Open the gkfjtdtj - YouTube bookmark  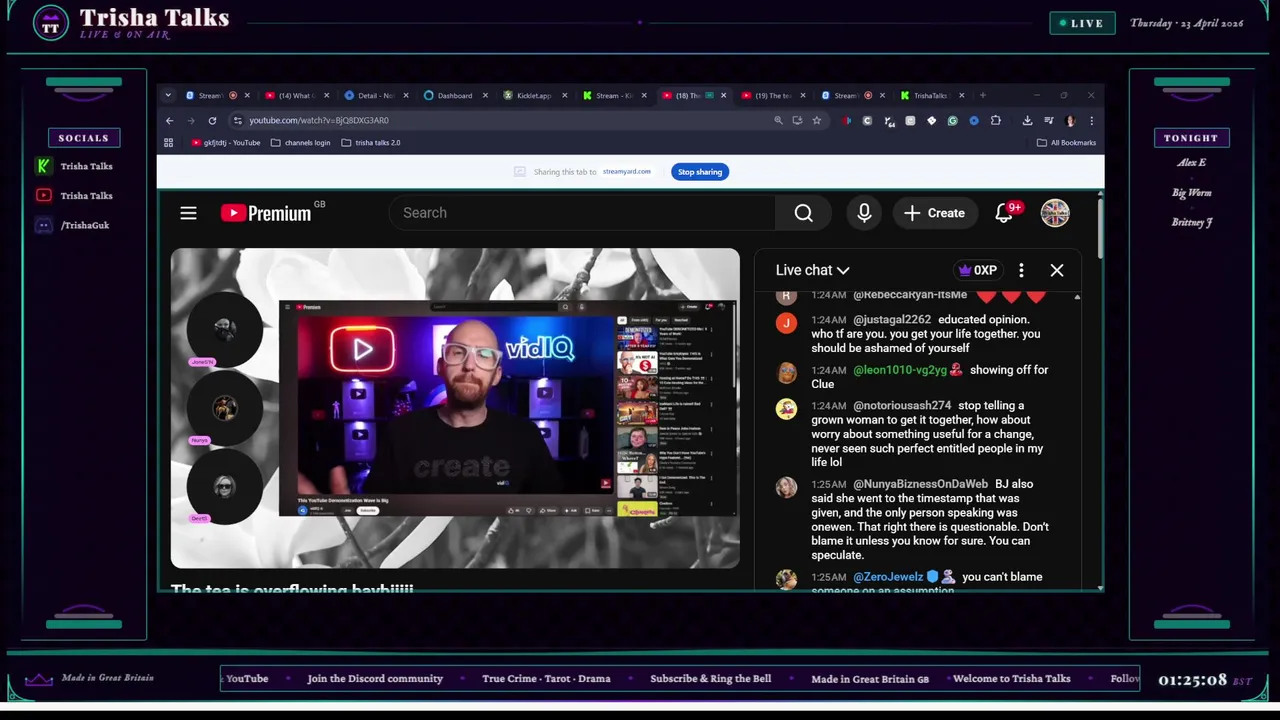point(225,143)
